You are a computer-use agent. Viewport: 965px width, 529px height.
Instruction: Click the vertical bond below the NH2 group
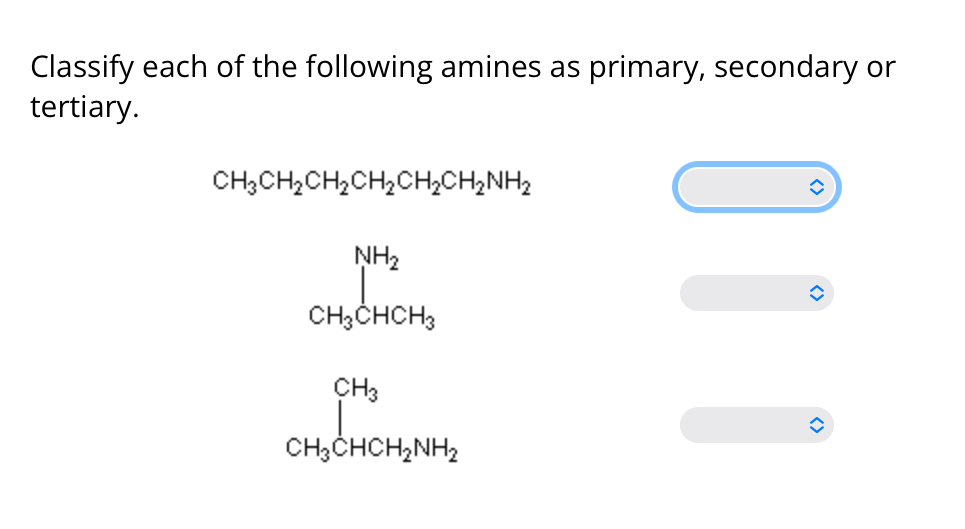point(362,287)
